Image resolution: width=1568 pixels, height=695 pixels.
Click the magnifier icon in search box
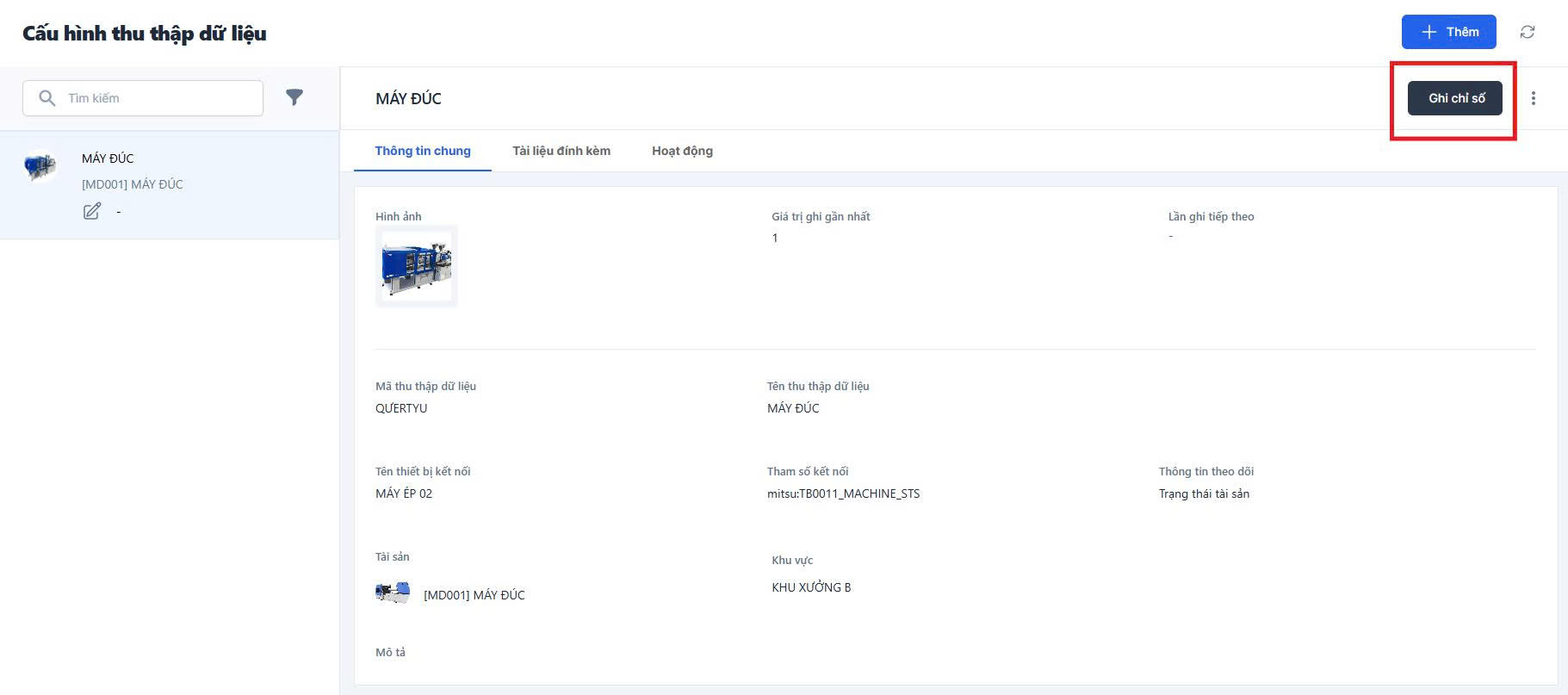click(x=47, y=98)
